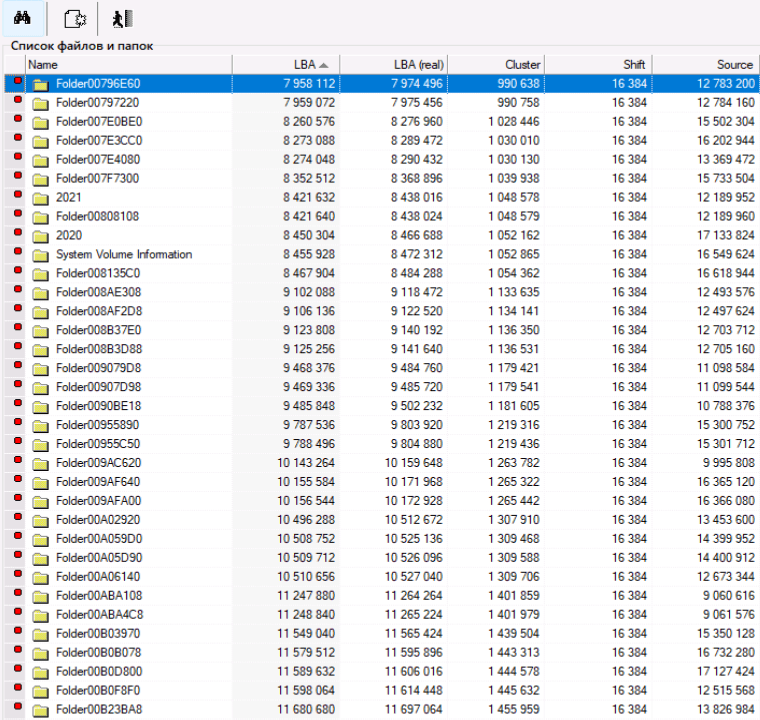
Task: Click the running man exit toolbar icon
Action: (x=123, y=18)
